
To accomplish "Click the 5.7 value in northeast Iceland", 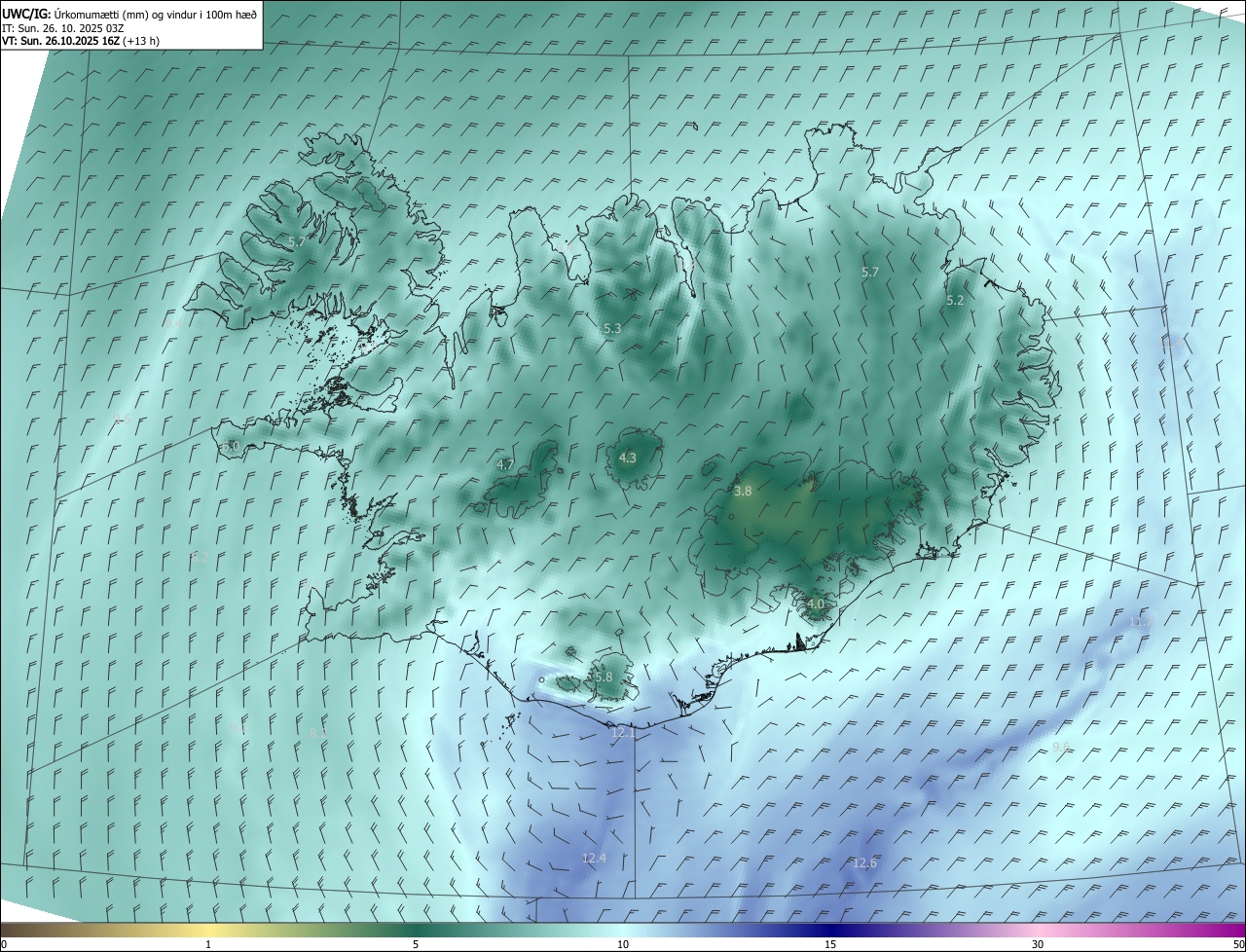I will [x=870, y=273].
